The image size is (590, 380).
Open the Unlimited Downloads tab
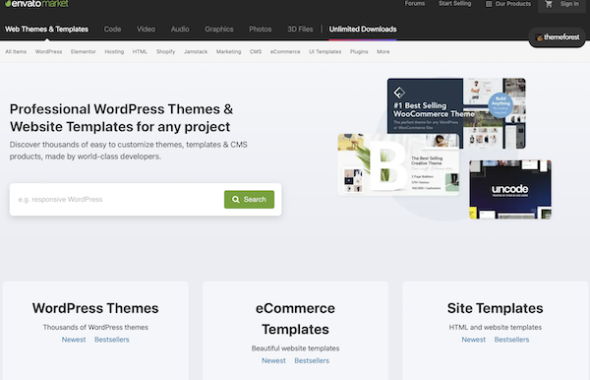(x=363, y=29)
